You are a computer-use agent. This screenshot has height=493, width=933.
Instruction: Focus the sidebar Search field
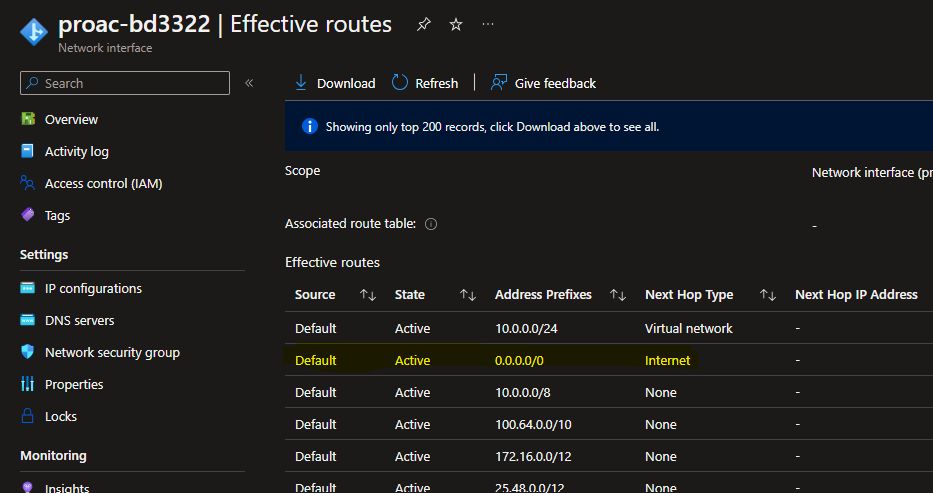click(x=125, y=83)
